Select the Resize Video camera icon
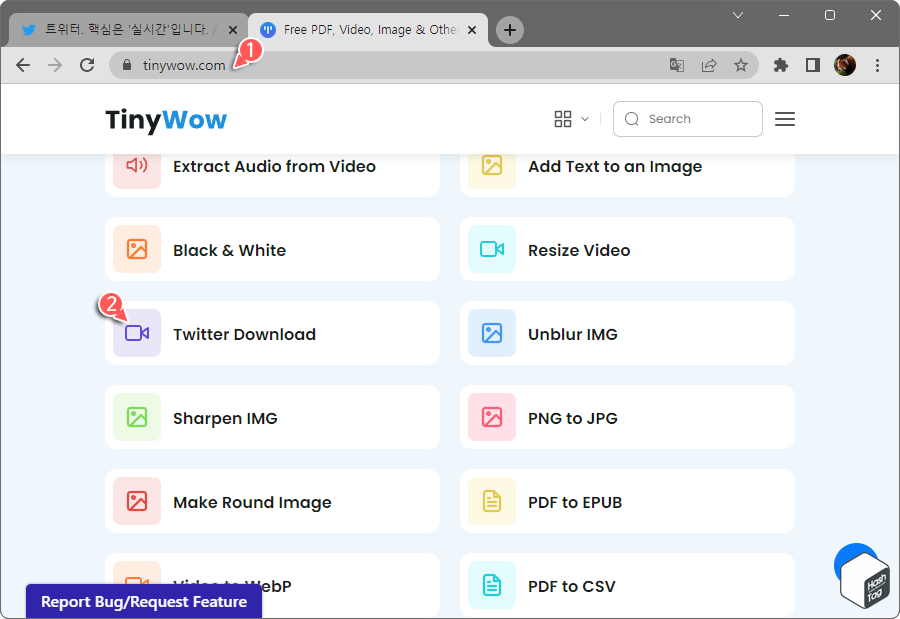This screenshot has width=900, height=619. point(491,249)
